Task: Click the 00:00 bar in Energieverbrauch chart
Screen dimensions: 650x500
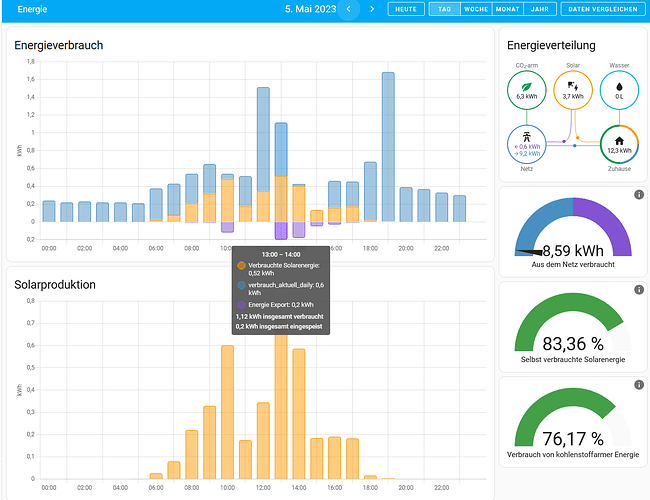Action: [49, 211]
